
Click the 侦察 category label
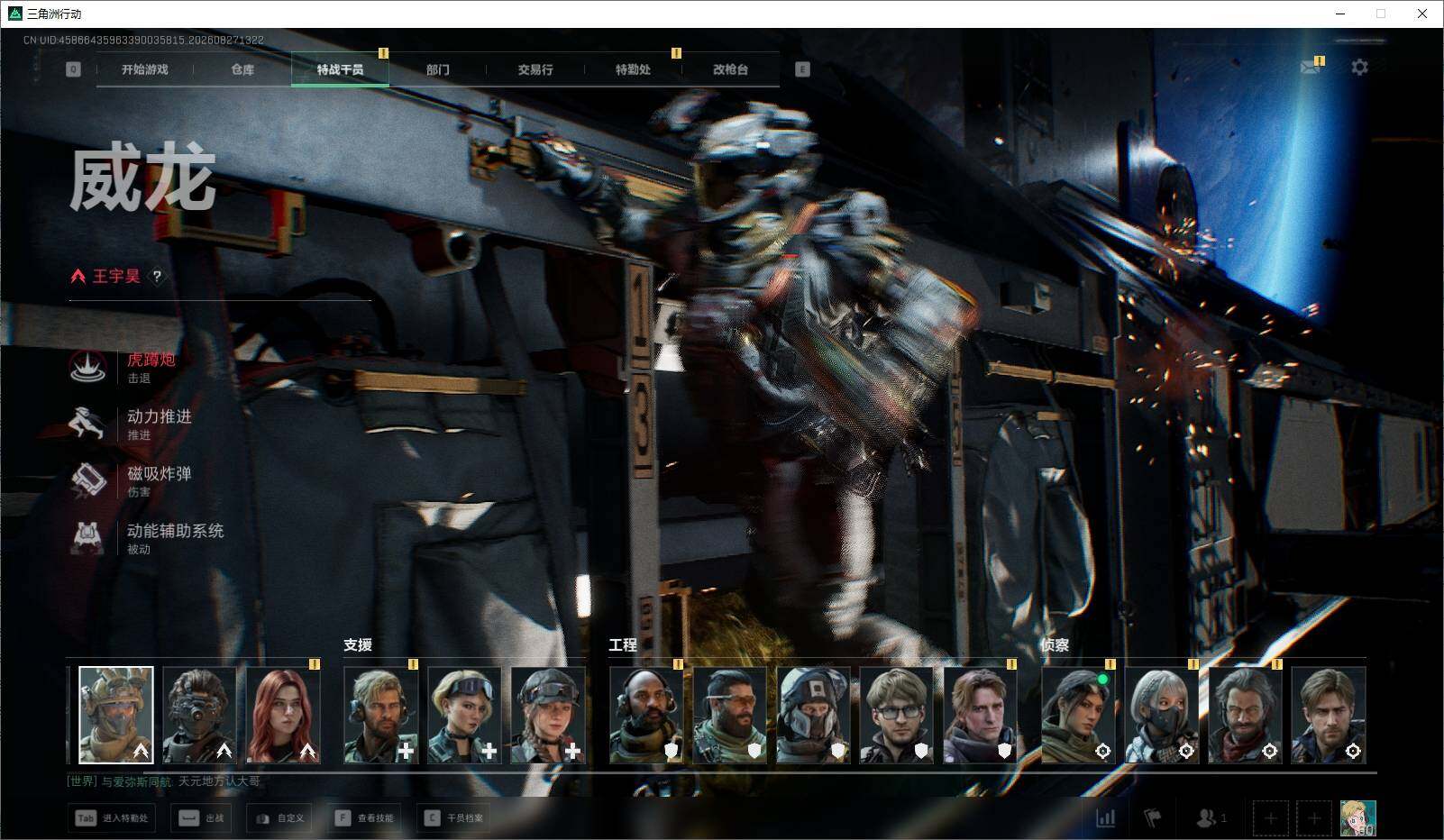[1056, 645]
